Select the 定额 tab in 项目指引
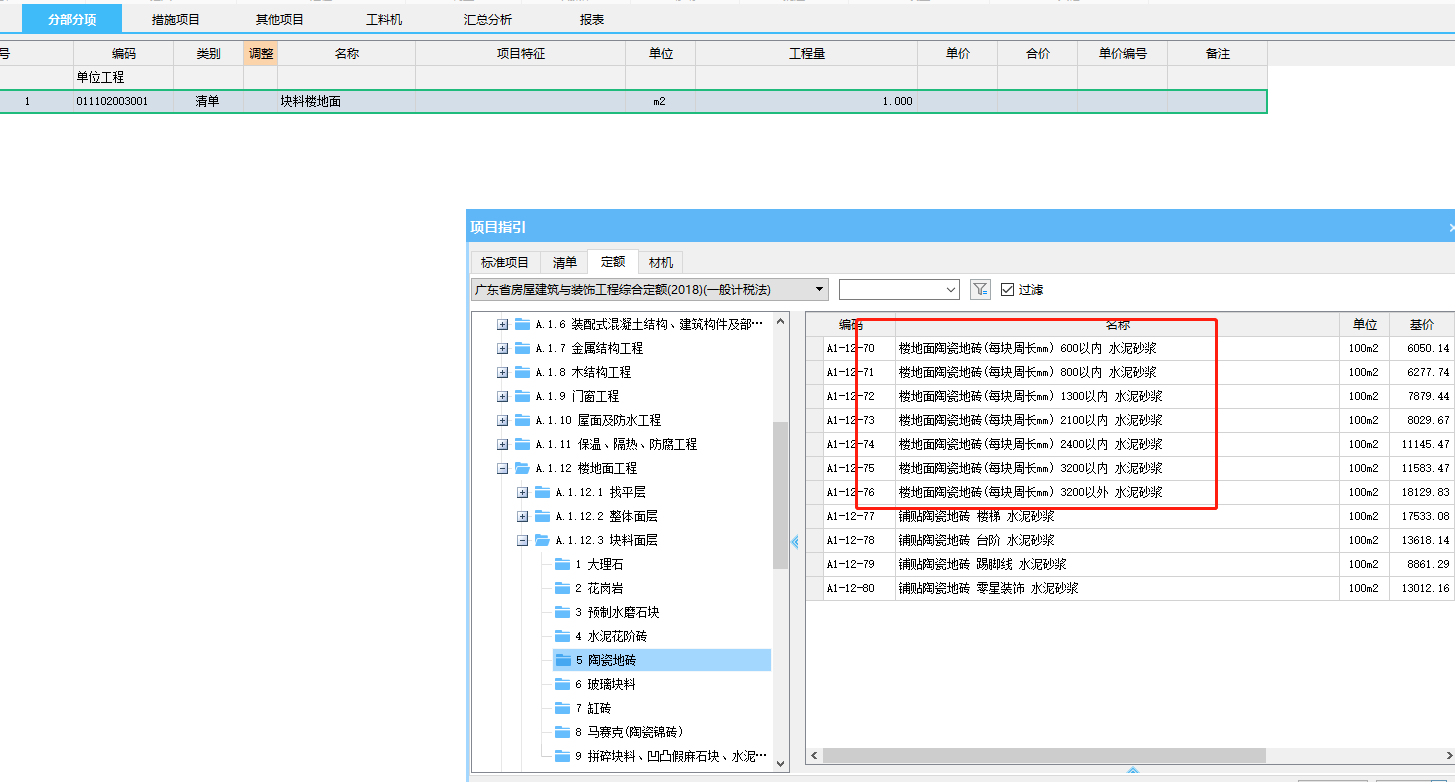1455x782 pixels. click(613, 262)
